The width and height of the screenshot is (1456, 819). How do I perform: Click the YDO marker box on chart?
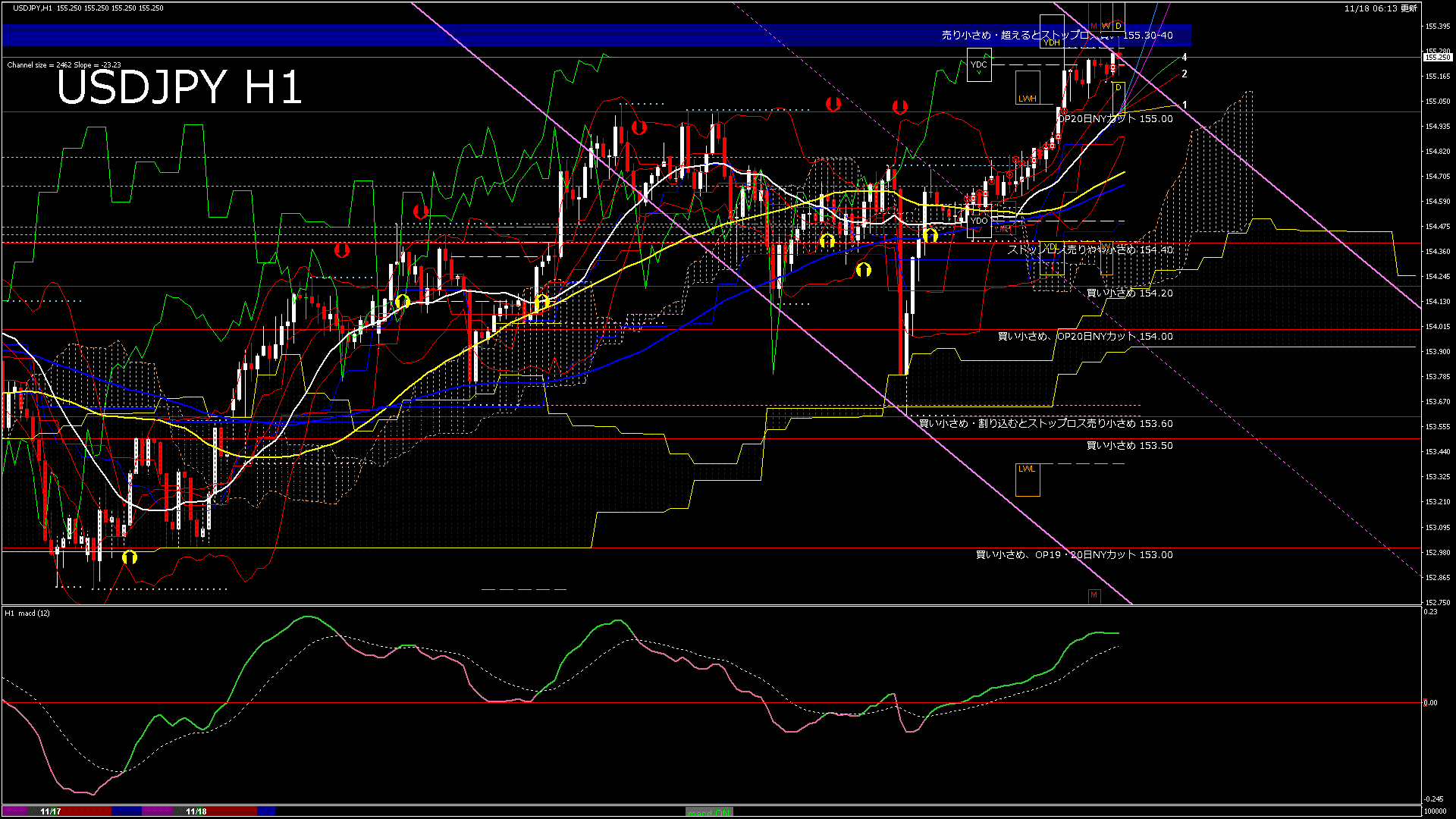pyautogui.click(x=979, y=221)
